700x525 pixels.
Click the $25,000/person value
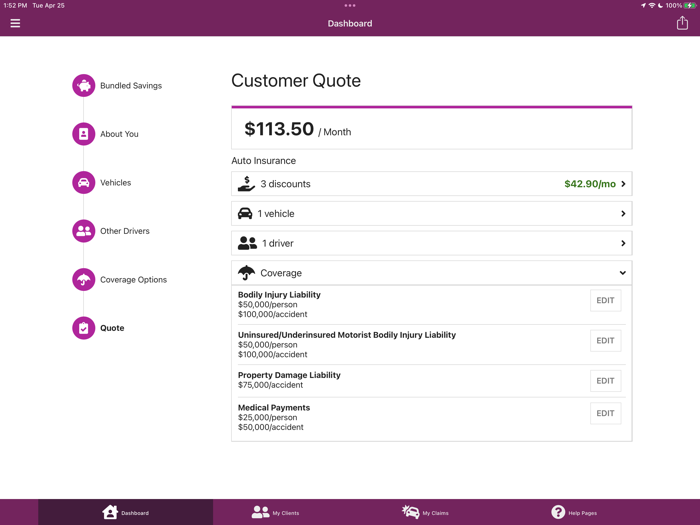click(267, 417)
